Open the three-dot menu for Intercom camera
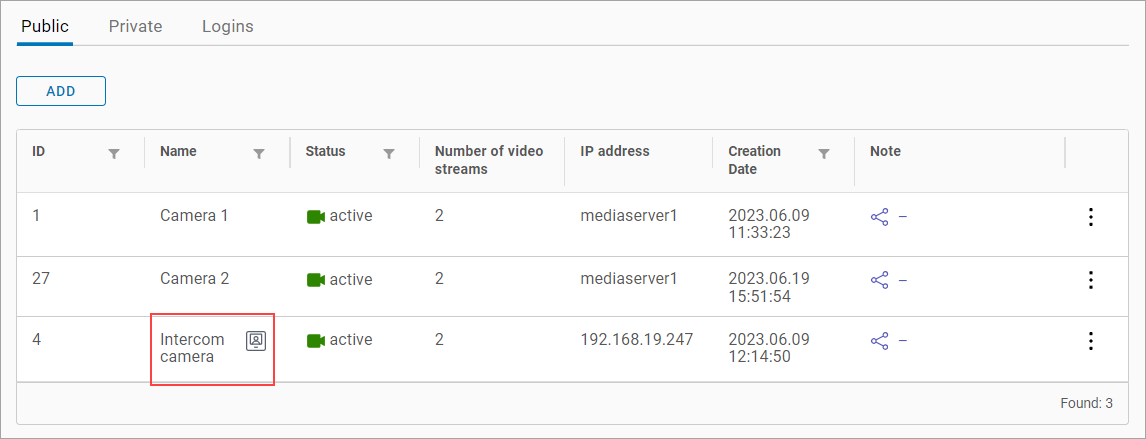The height and width of the screenshot is (439, 1146). 1091,341
